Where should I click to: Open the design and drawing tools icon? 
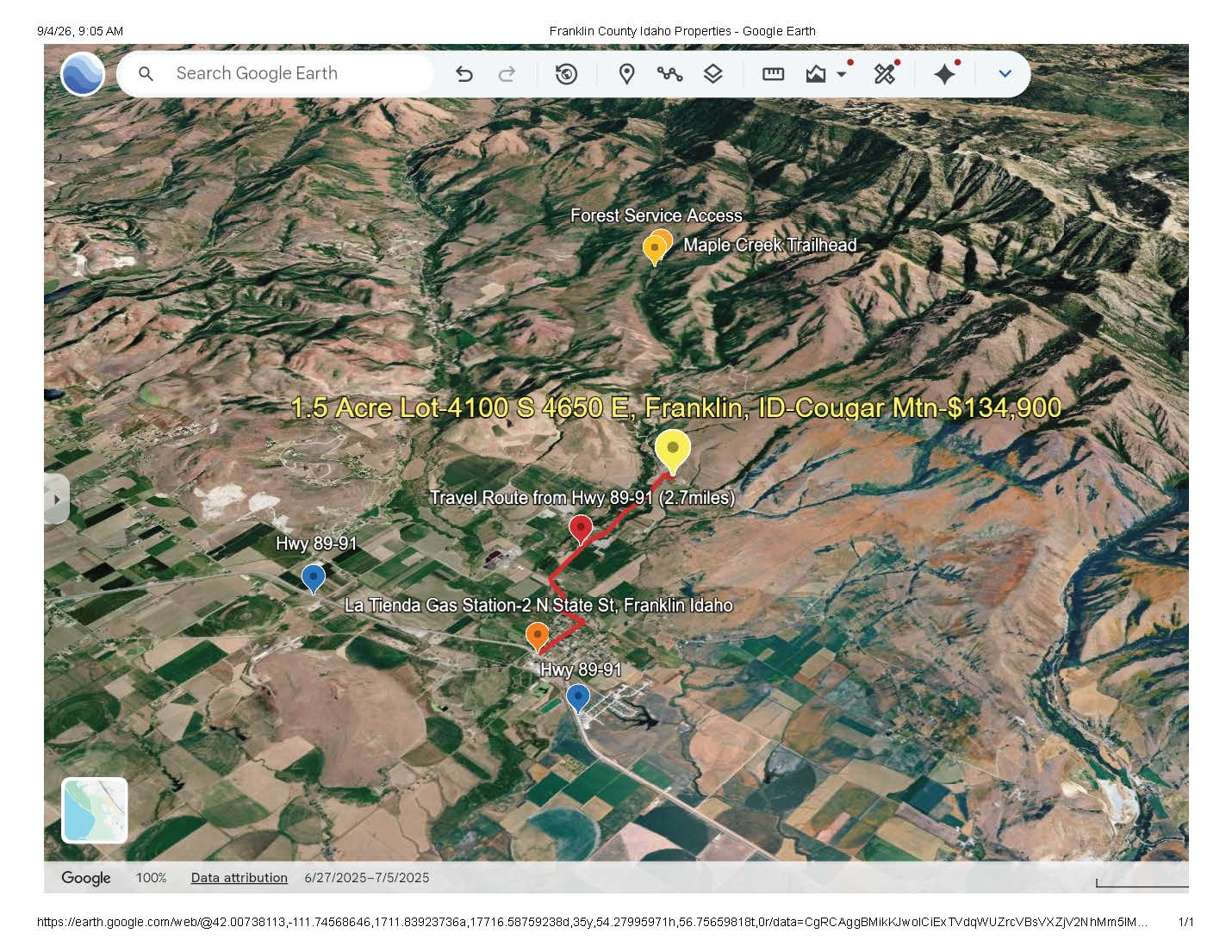click(885, 74)
